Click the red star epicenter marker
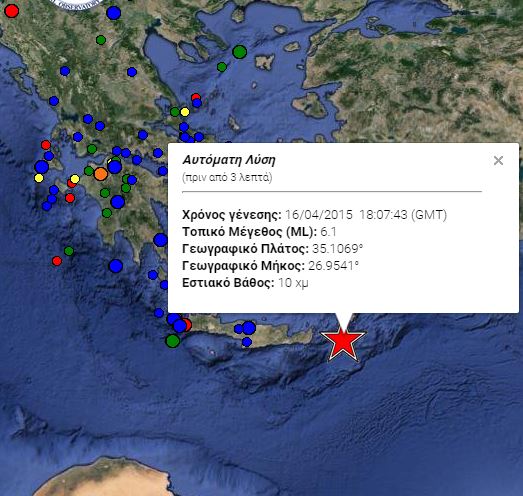 click(343, 343)
